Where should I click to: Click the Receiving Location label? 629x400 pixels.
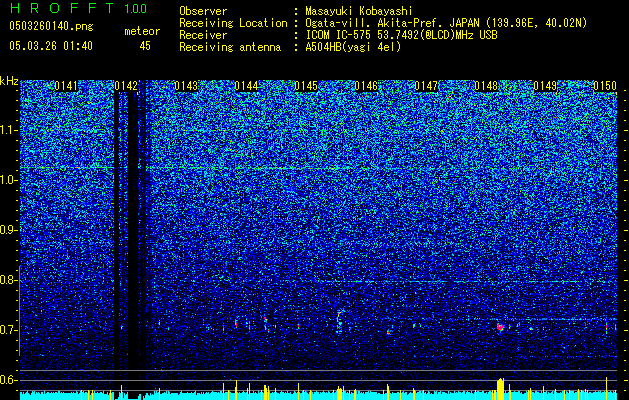[x=233, y=23]
